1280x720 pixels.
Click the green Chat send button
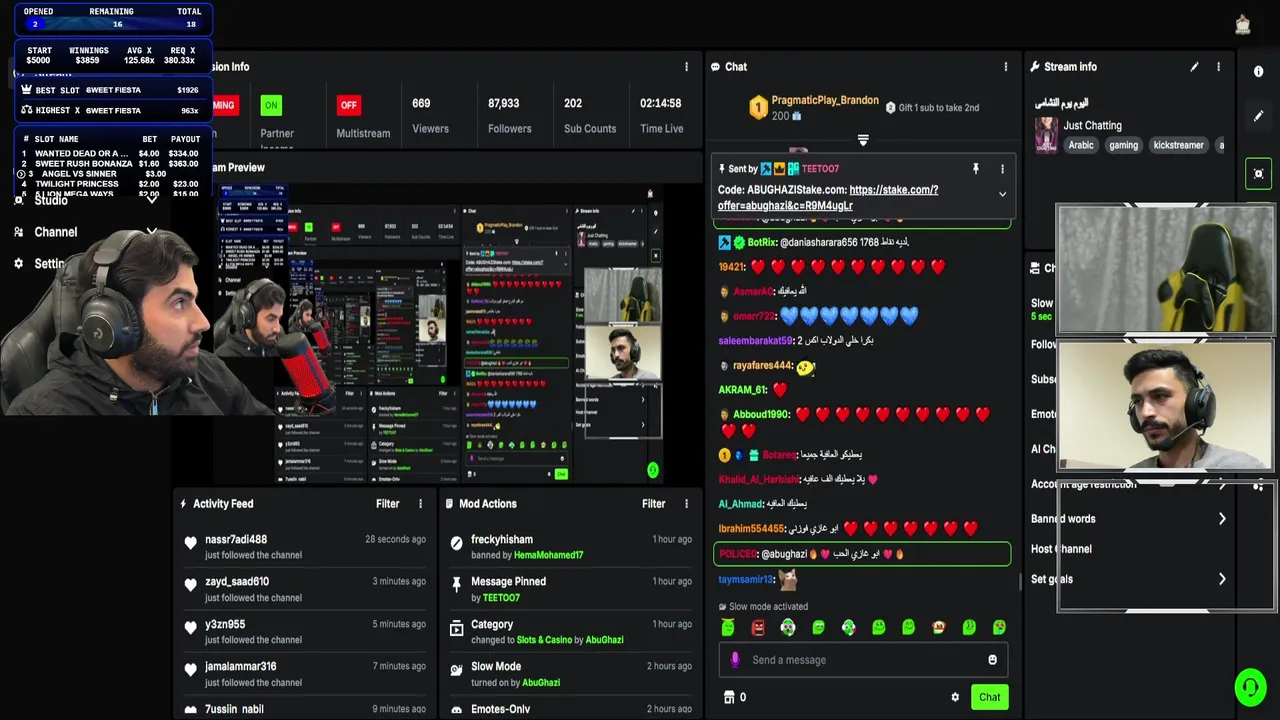pyautogui.click(x=989, y=697)
